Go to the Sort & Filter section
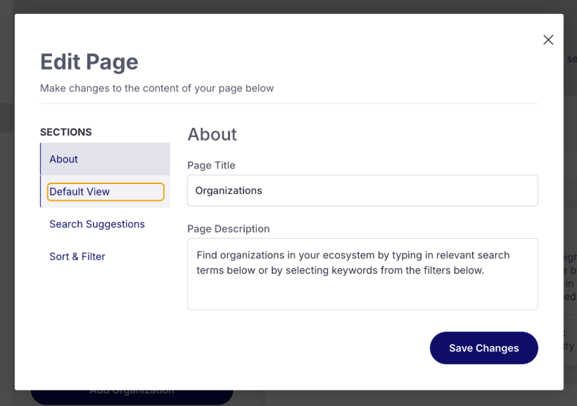577x406 pixels. coord(77,256)
